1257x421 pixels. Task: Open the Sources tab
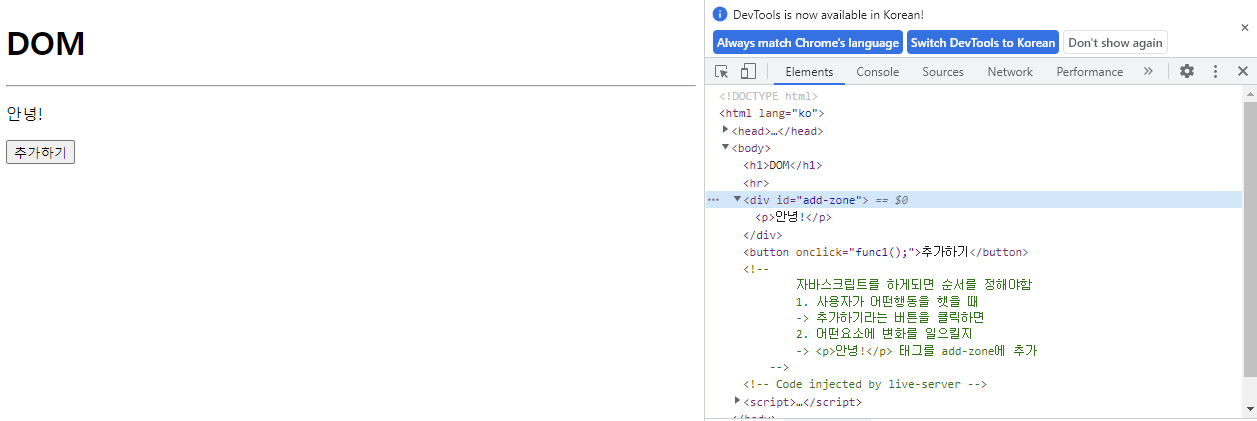pyautogui.click(x=942, y=71)
